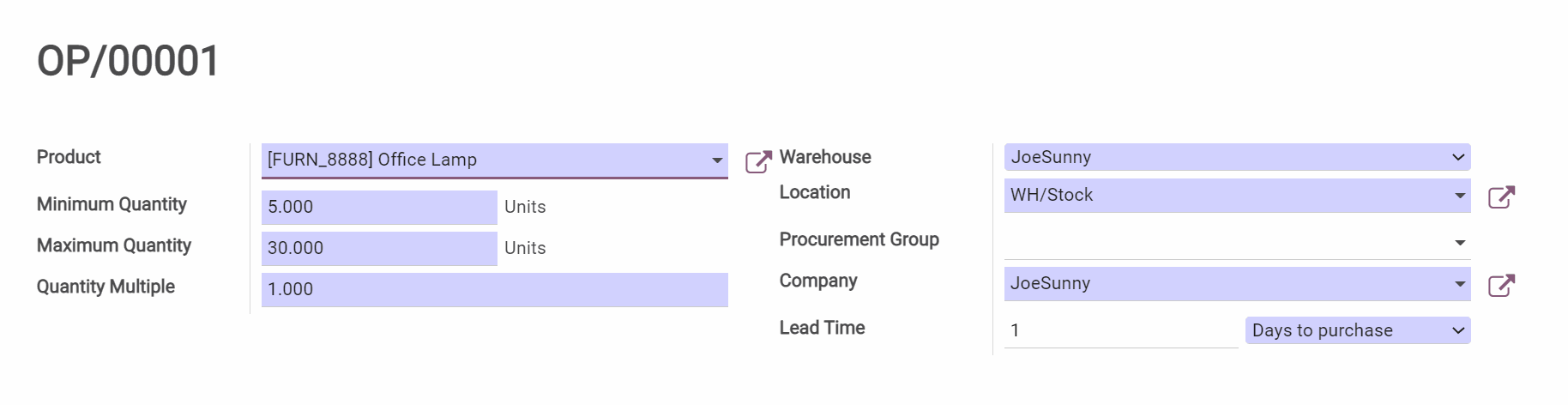
Task: Click the WH/Stock location text field
Action: click(x=1225, y=196)
